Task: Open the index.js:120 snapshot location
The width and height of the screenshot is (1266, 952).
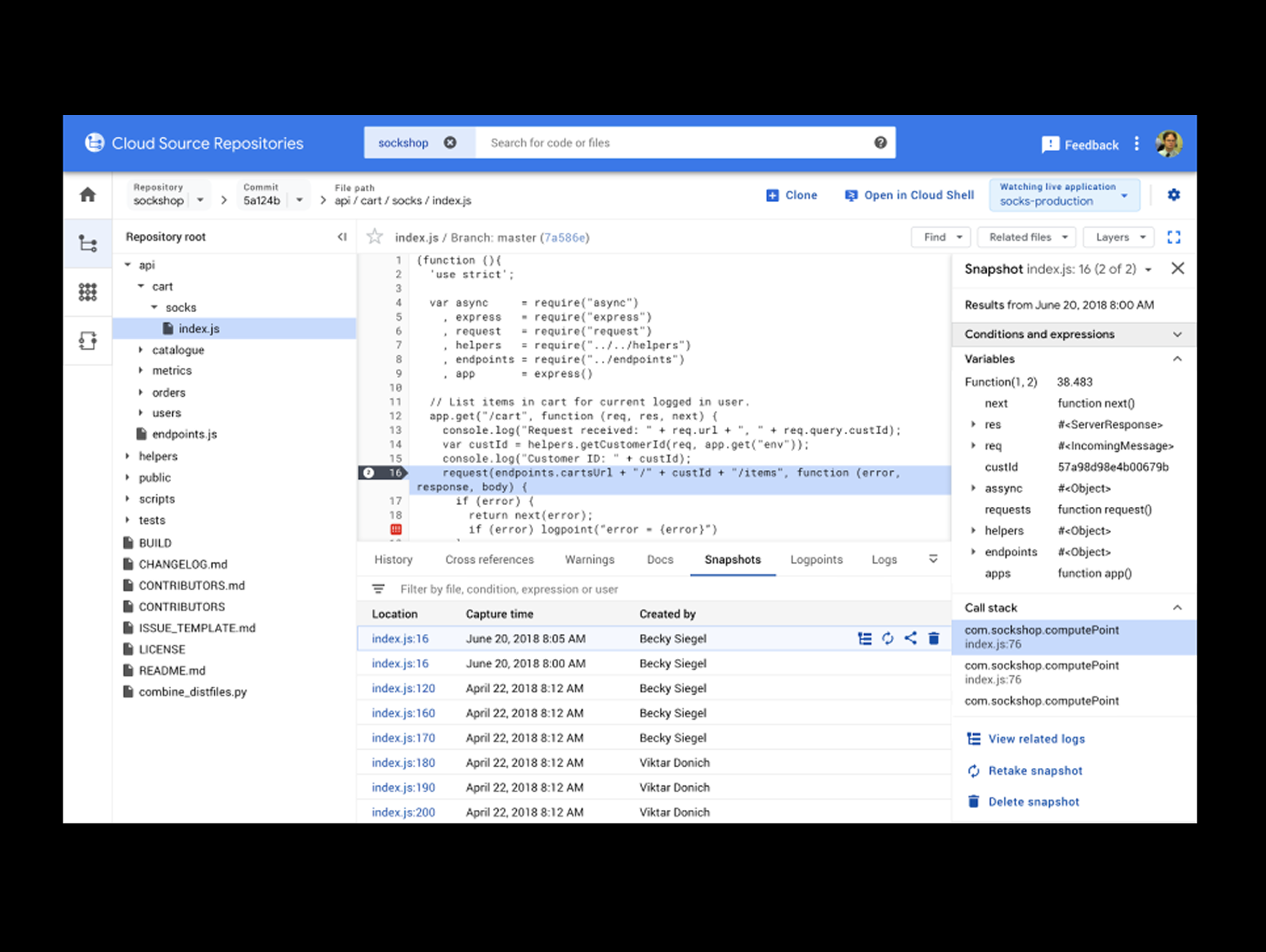Action: (403, 688)
